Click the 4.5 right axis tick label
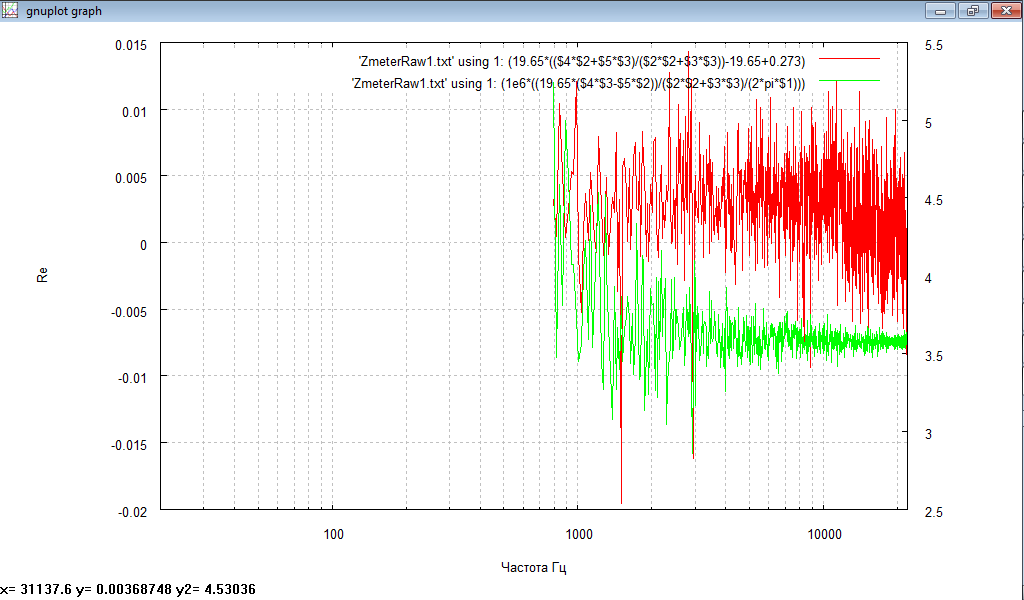The image size is (1024, 600). [934, 201]
